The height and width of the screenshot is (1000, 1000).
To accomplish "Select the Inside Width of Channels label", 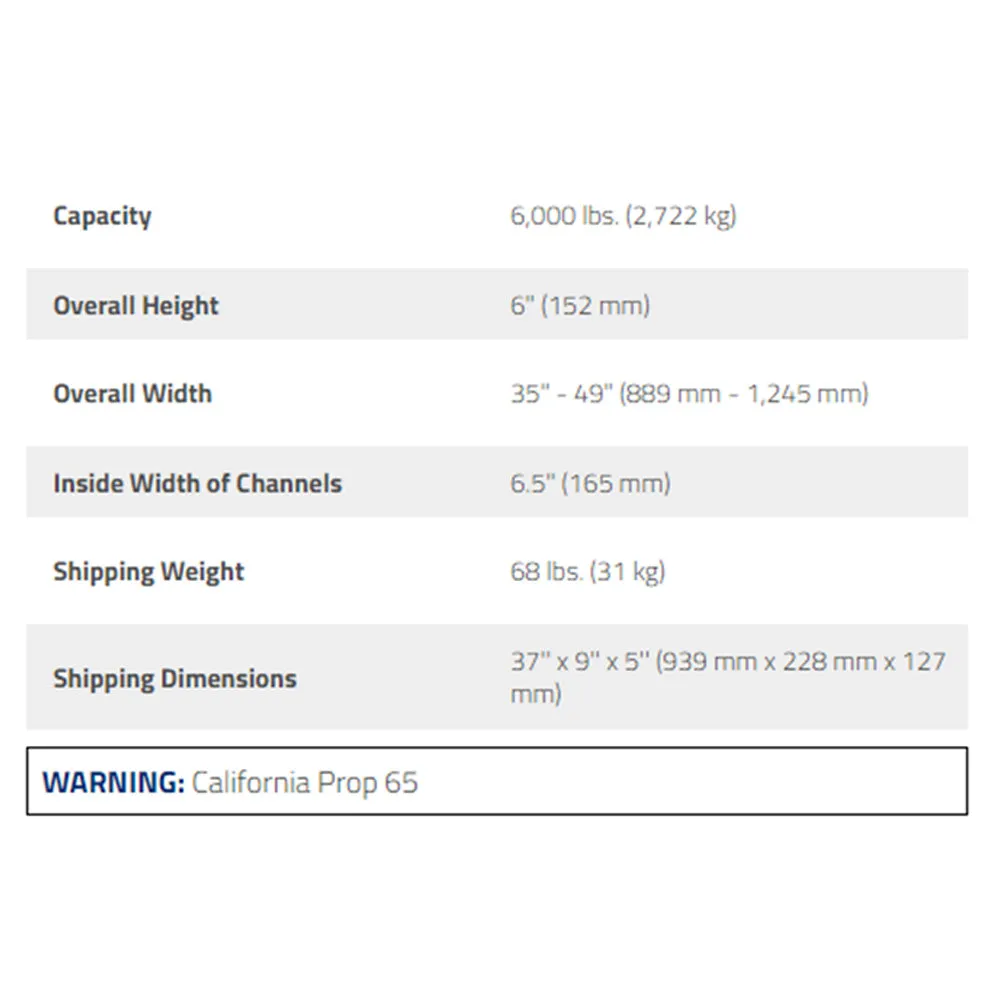I will (198, 483).
